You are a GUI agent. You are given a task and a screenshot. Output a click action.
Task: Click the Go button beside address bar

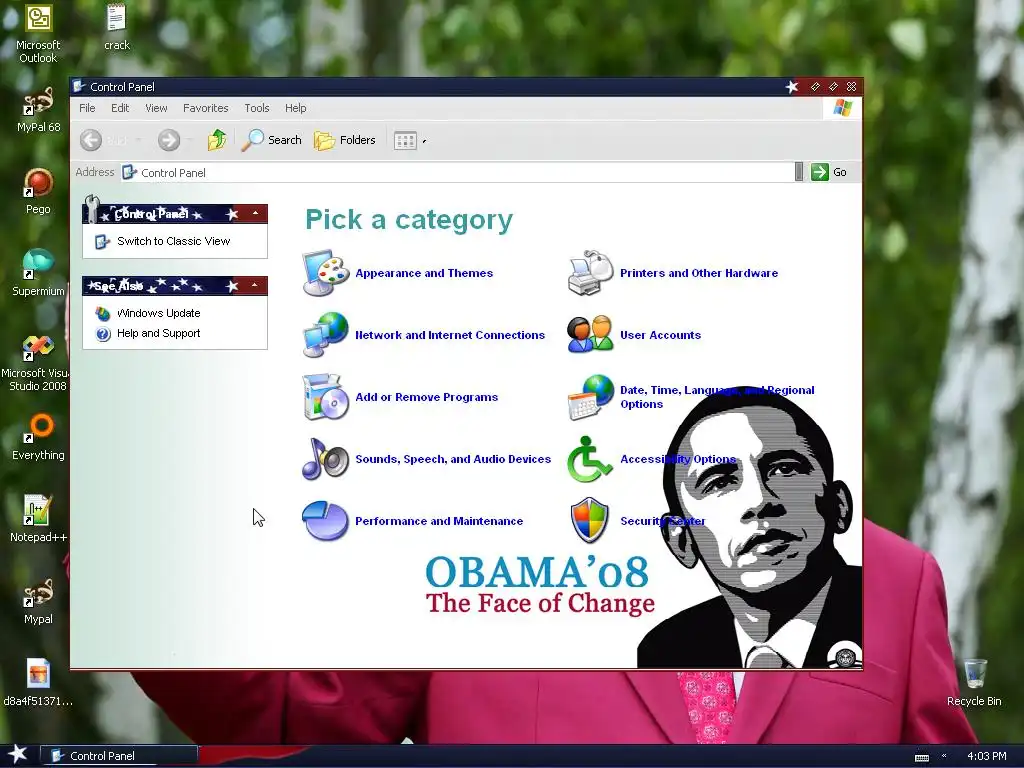[x=829, y=172]
